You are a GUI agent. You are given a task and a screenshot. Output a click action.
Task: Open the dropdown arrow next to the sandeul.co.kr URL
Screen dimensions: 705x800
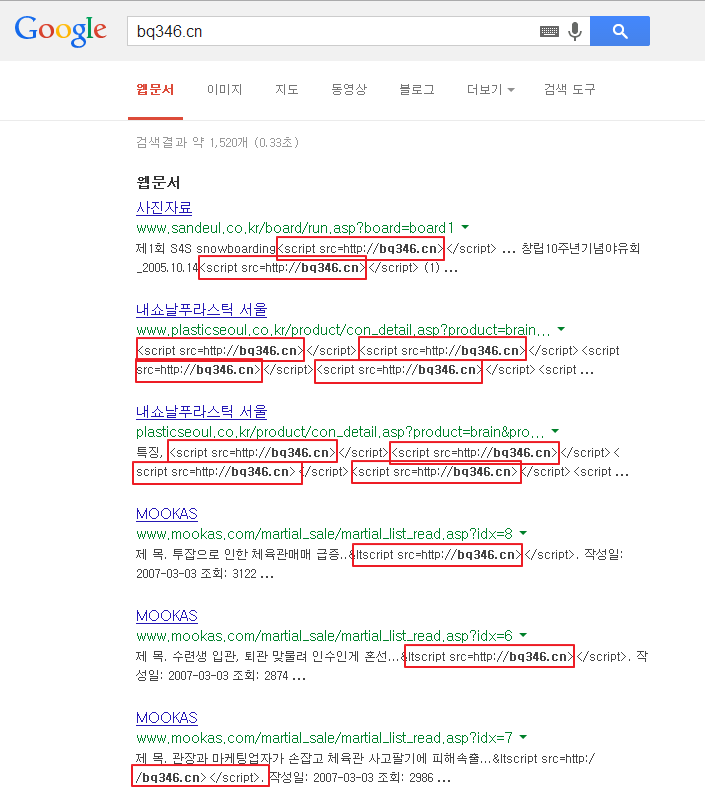(465, 227)
